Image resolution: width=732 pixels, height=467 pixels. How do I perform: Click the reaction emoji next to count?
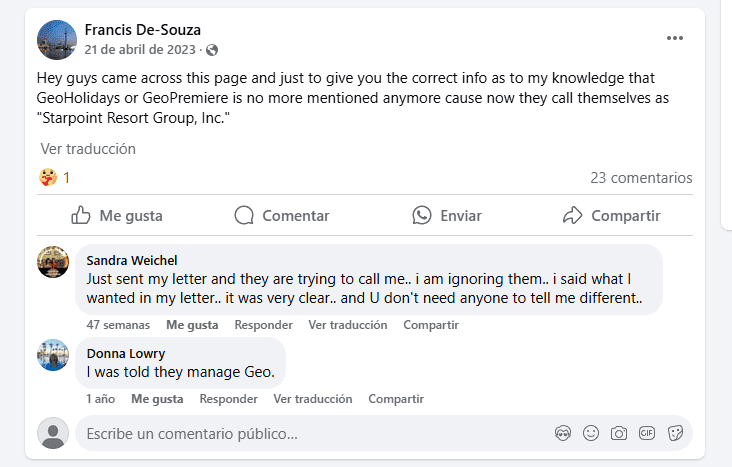(47, 178)
